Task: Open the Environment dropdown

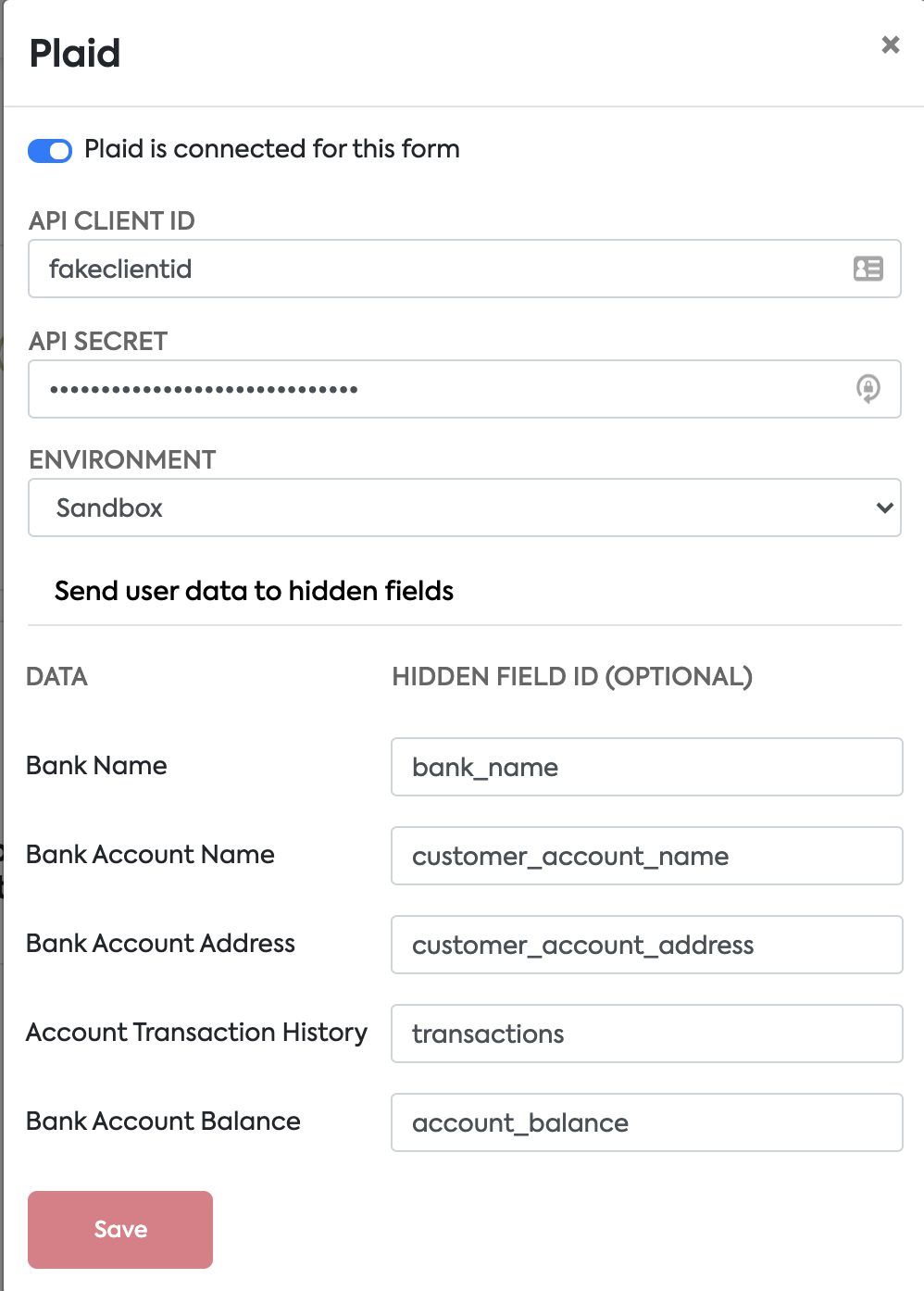Action: coord(463,508)
